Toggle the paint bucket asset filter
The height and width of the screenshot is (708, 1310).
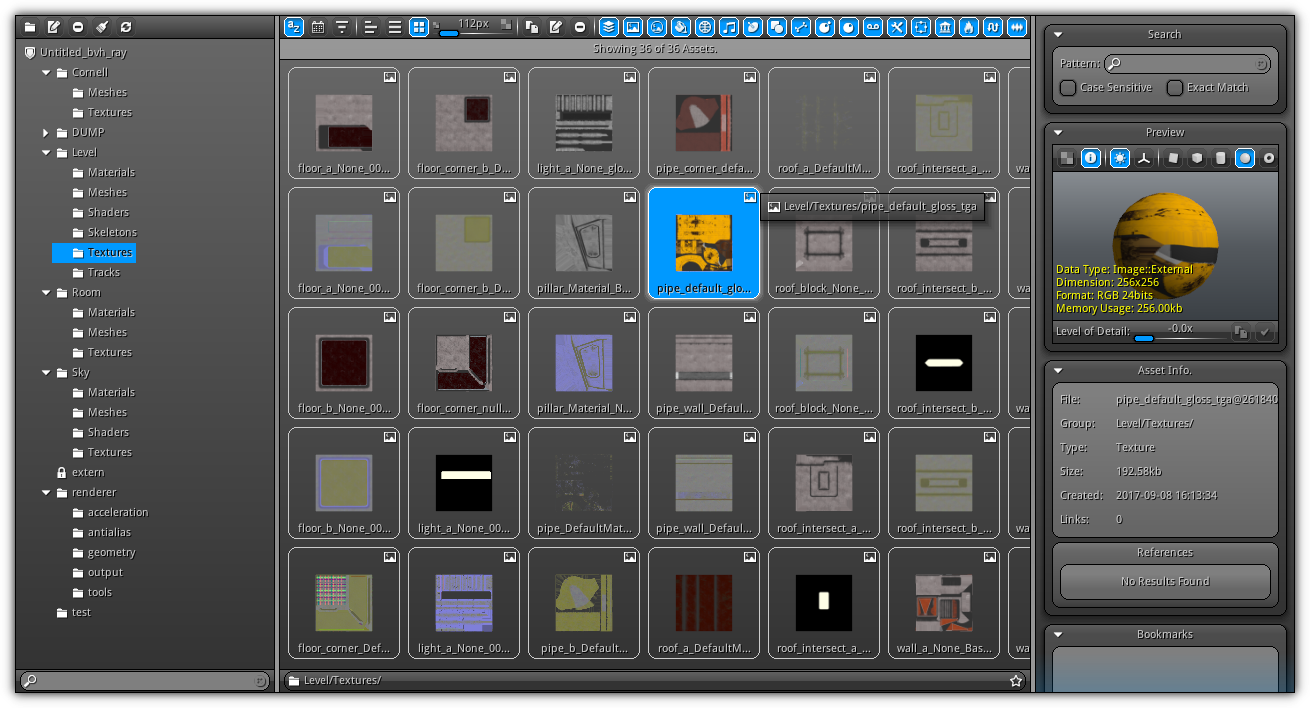681,27
